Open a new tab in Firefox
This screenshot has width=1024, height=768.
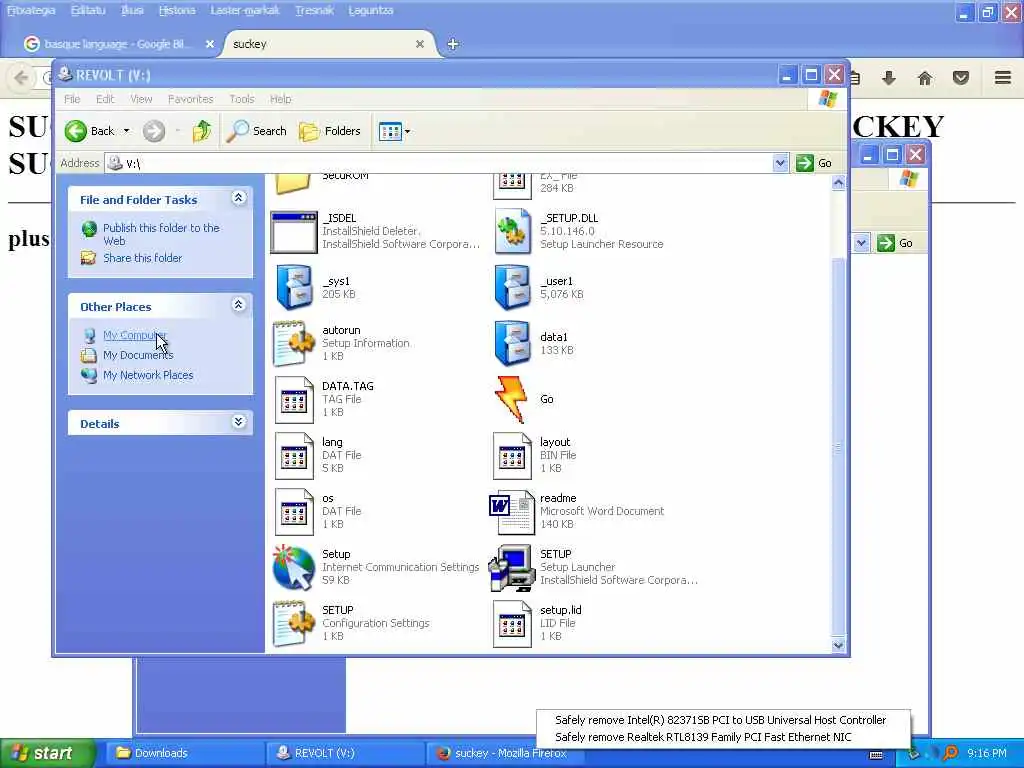click(x=453, y=44)
